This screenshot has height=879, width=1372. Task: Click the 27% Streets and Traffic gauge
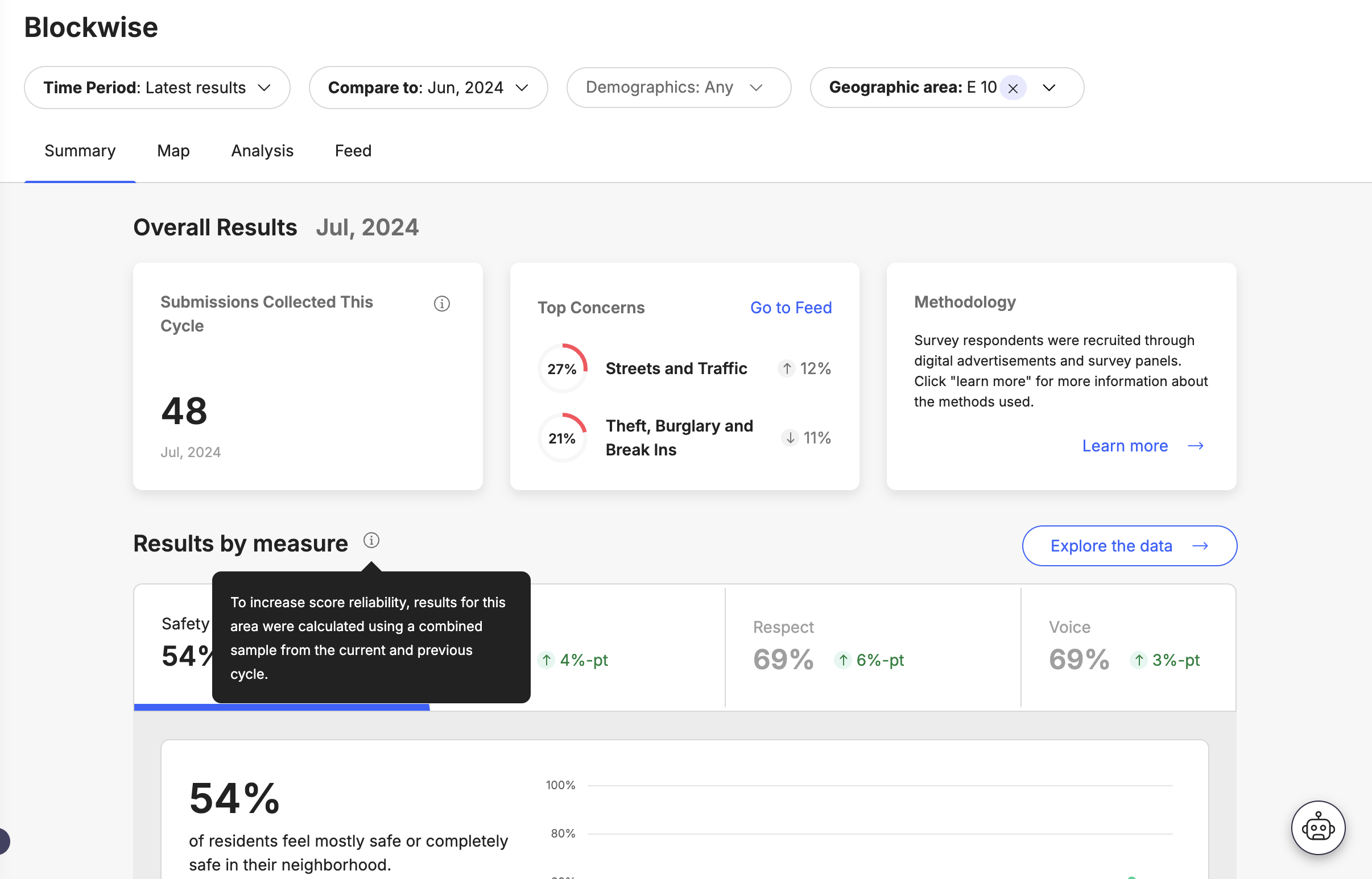pyautogui.click(x=562, y=369)
